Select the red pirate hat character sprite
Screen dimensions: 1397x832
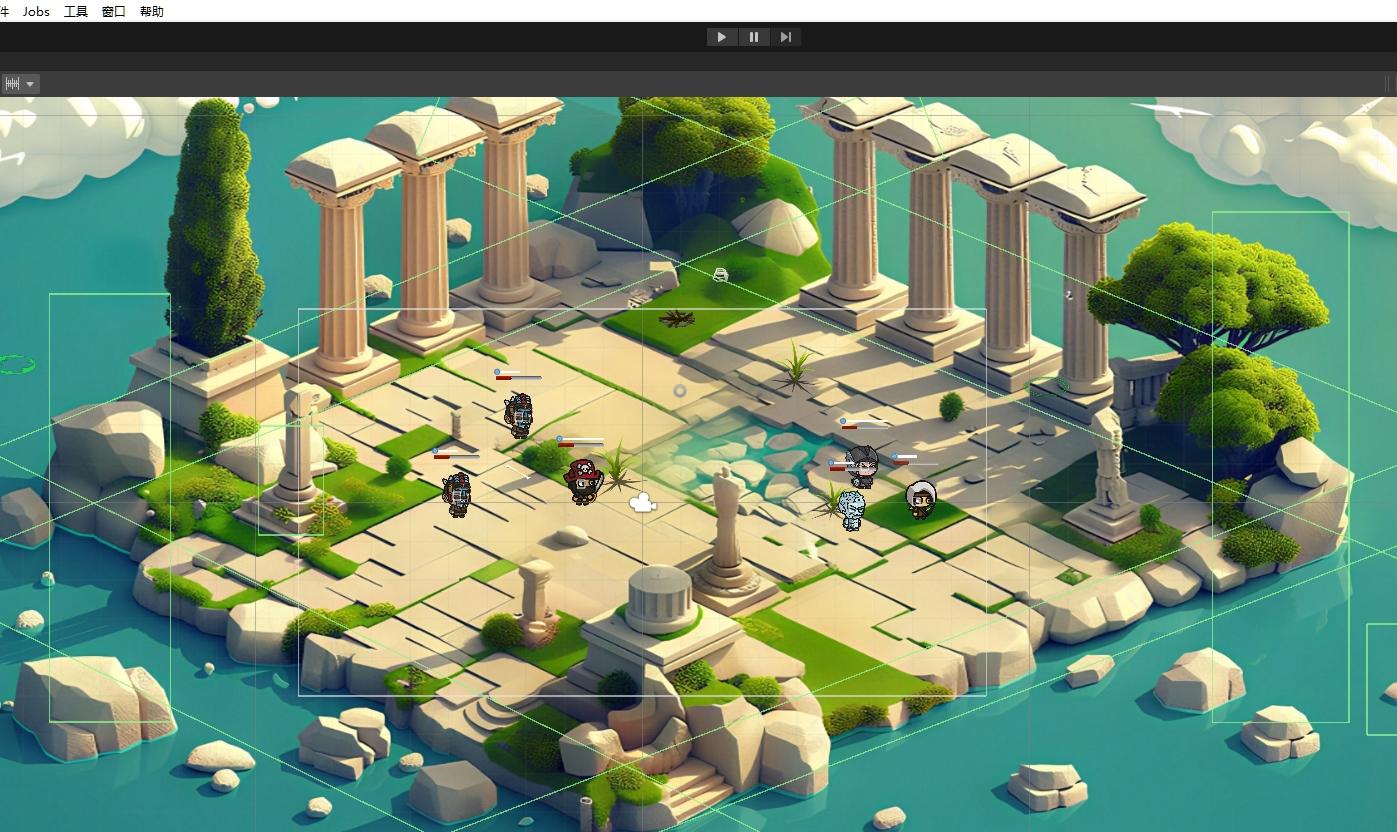(583, 480)
